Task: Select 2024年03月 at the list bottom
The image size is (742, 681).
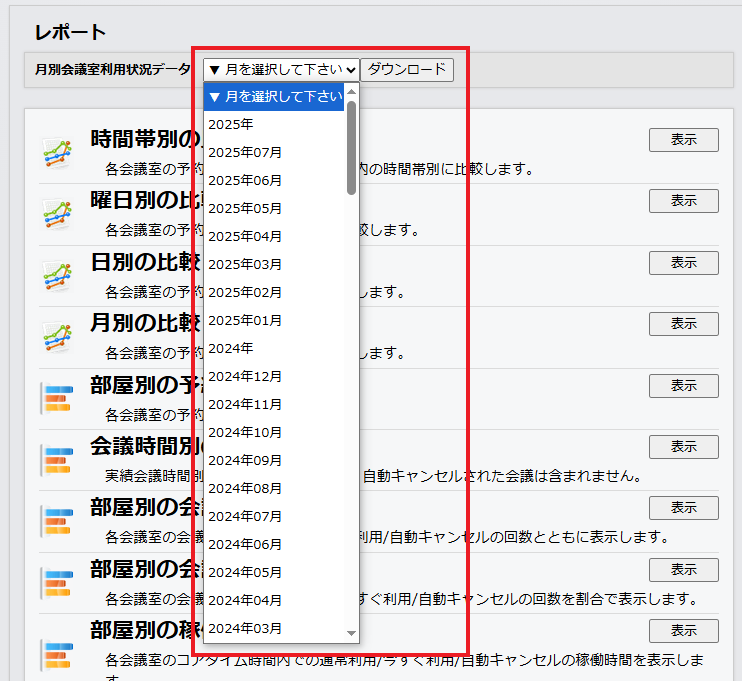Action: click(245, 628)
